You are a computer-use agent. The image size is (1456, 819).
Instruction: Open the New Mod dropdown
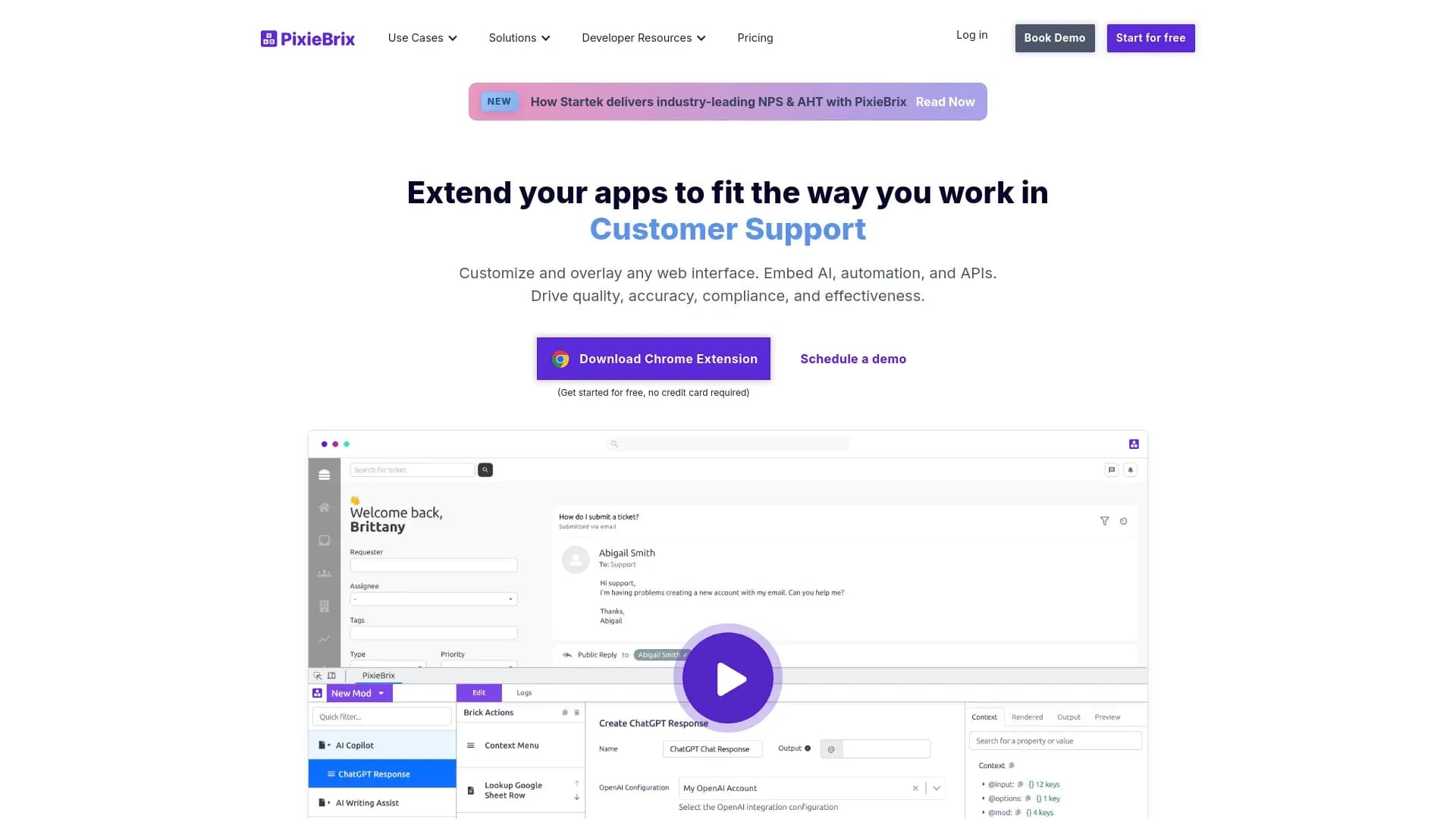[359, 693]
